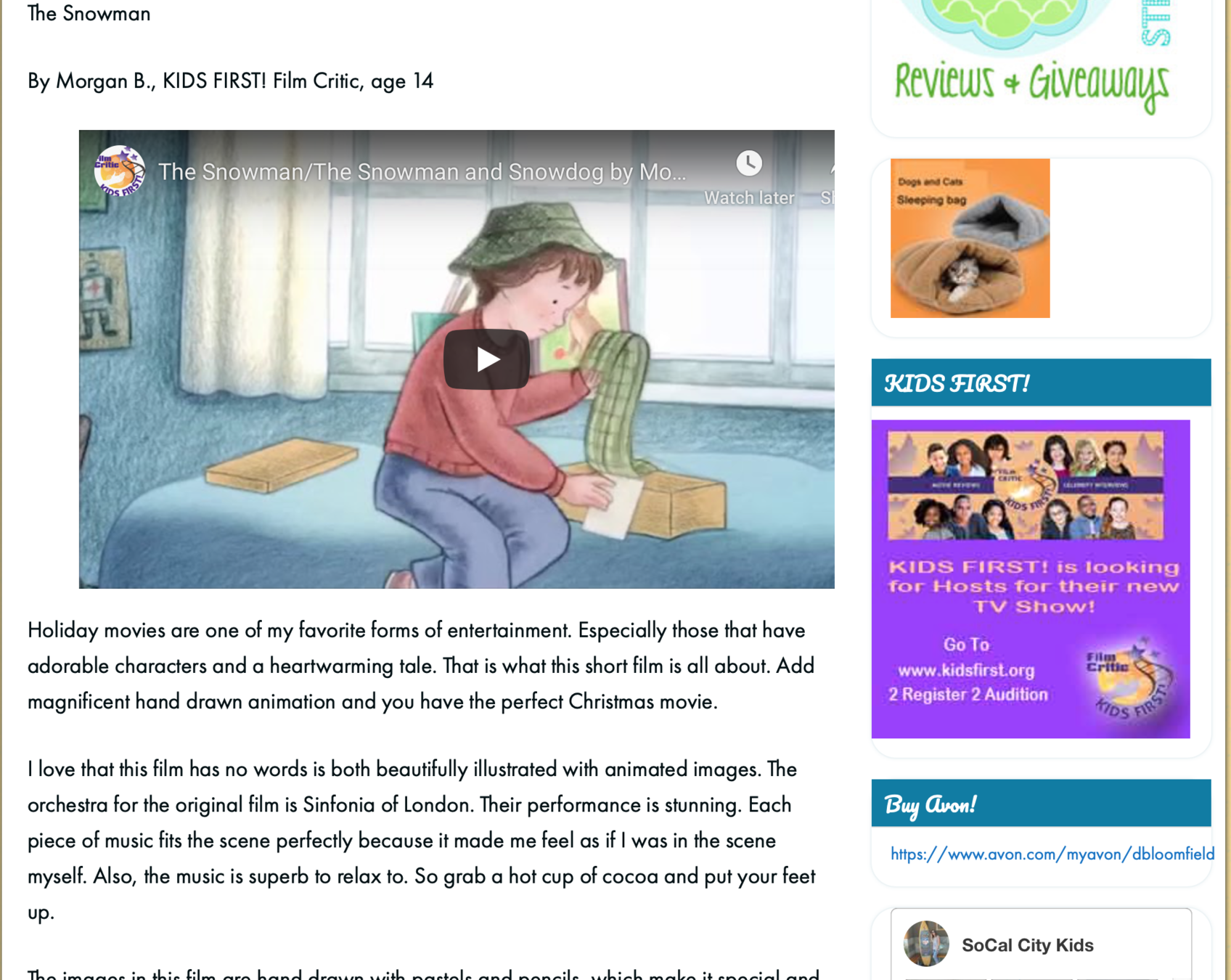
Task: Open the Dogs and Cats Sleeping bag ad
Action: click(970, 238)
